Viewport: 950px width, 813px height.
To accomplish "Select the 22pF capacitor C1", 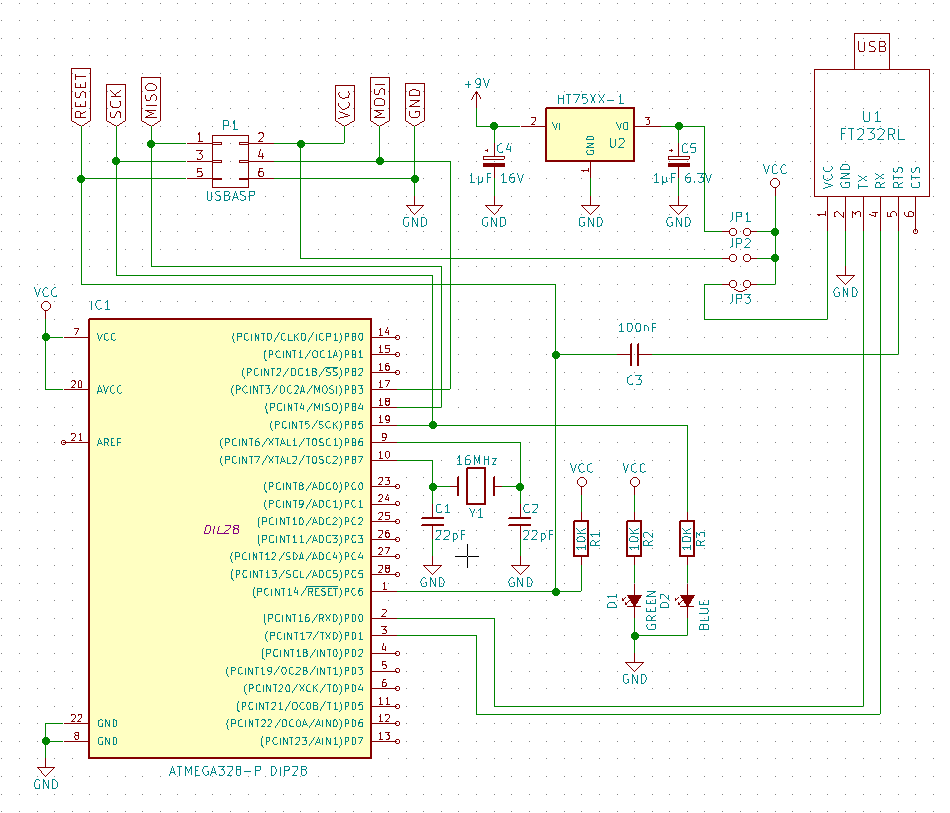I will pyautogui.click(x=435, y=520).
